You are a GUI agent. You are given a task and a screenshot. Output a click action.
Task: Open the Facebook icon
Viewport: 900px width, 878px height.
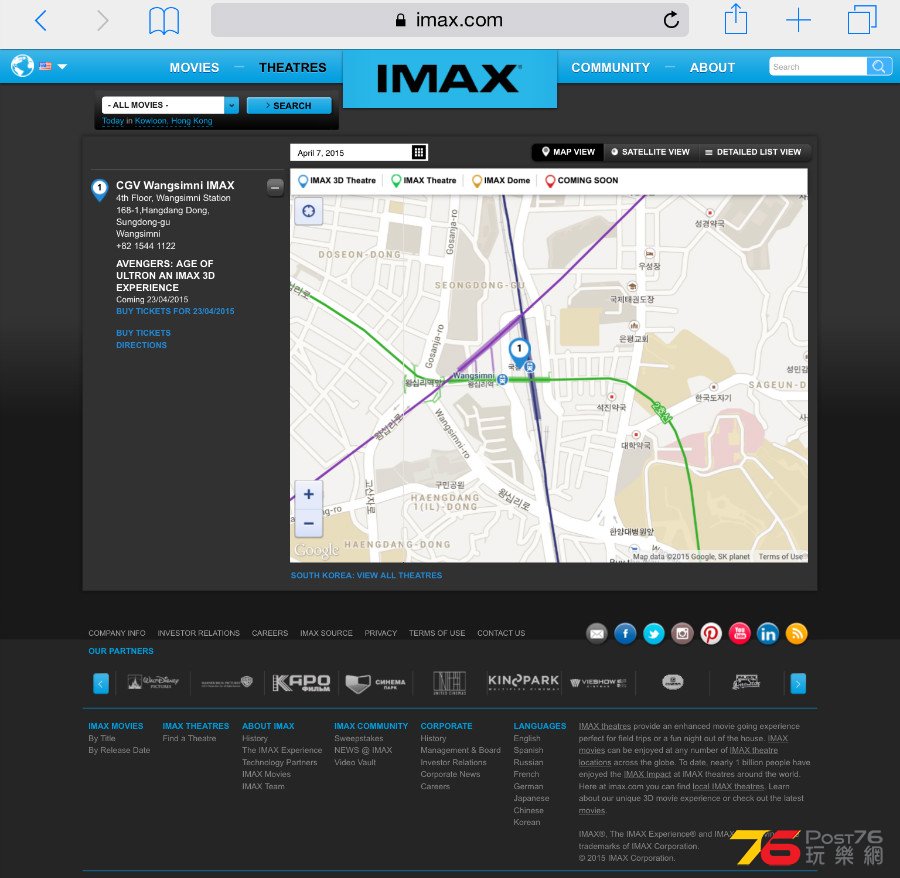click(x=625, y=634)
